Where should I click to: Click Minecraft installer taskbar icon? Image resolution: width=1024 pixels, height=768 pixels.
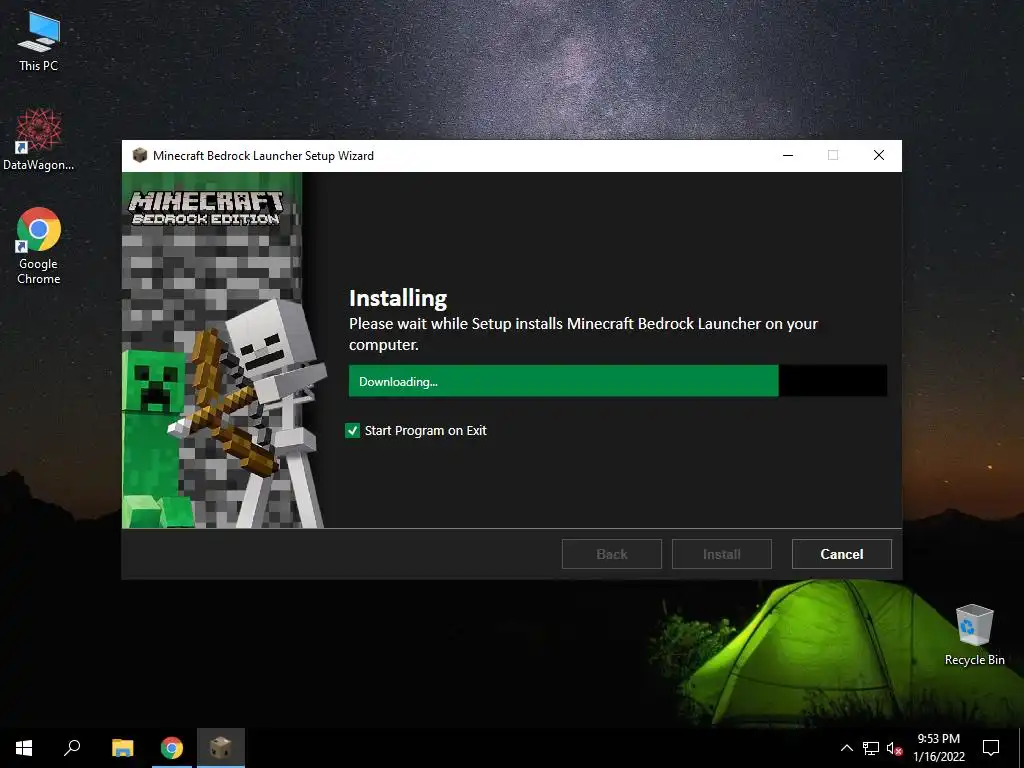click(221, 748)
